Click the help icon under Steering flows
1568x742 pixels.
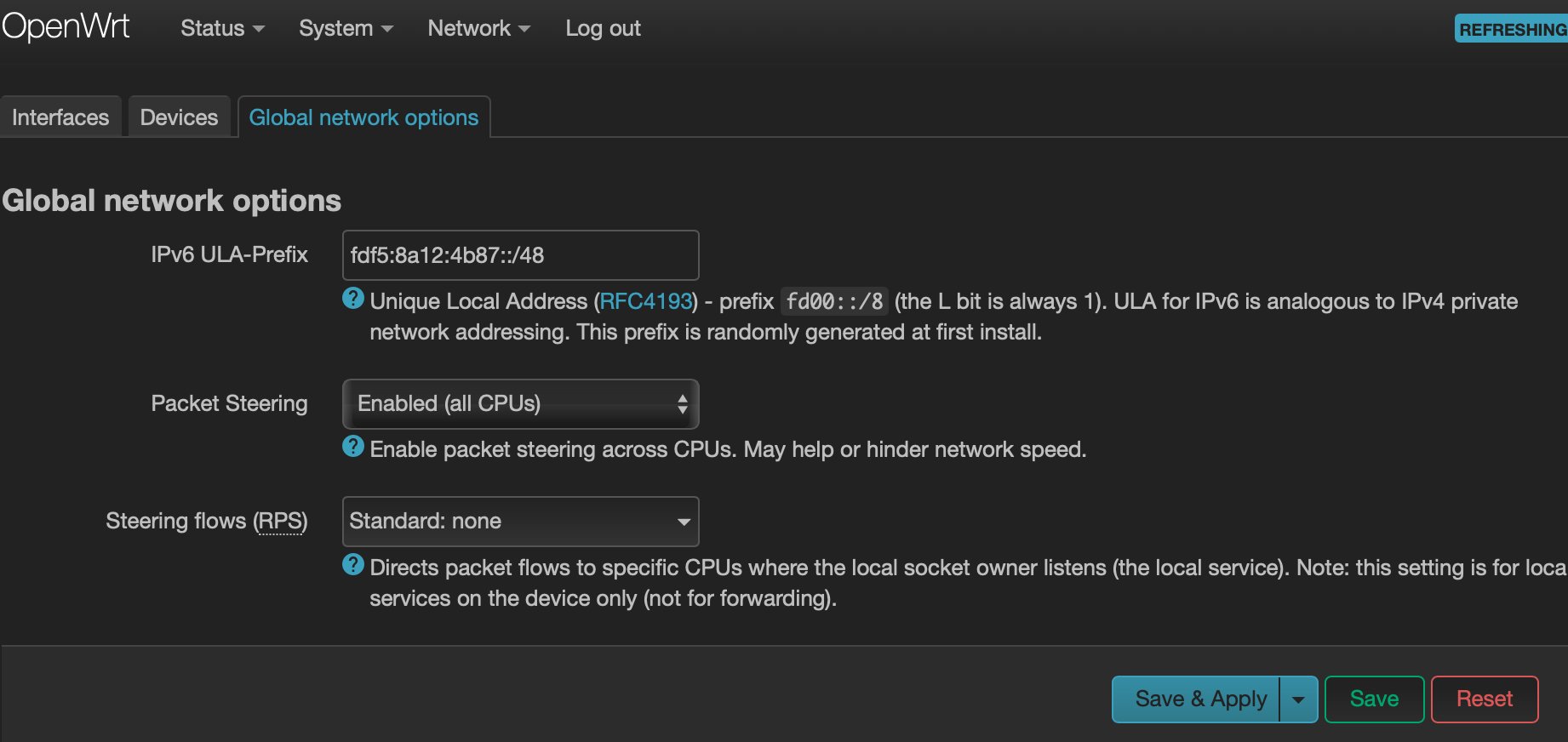click(353, 565)
